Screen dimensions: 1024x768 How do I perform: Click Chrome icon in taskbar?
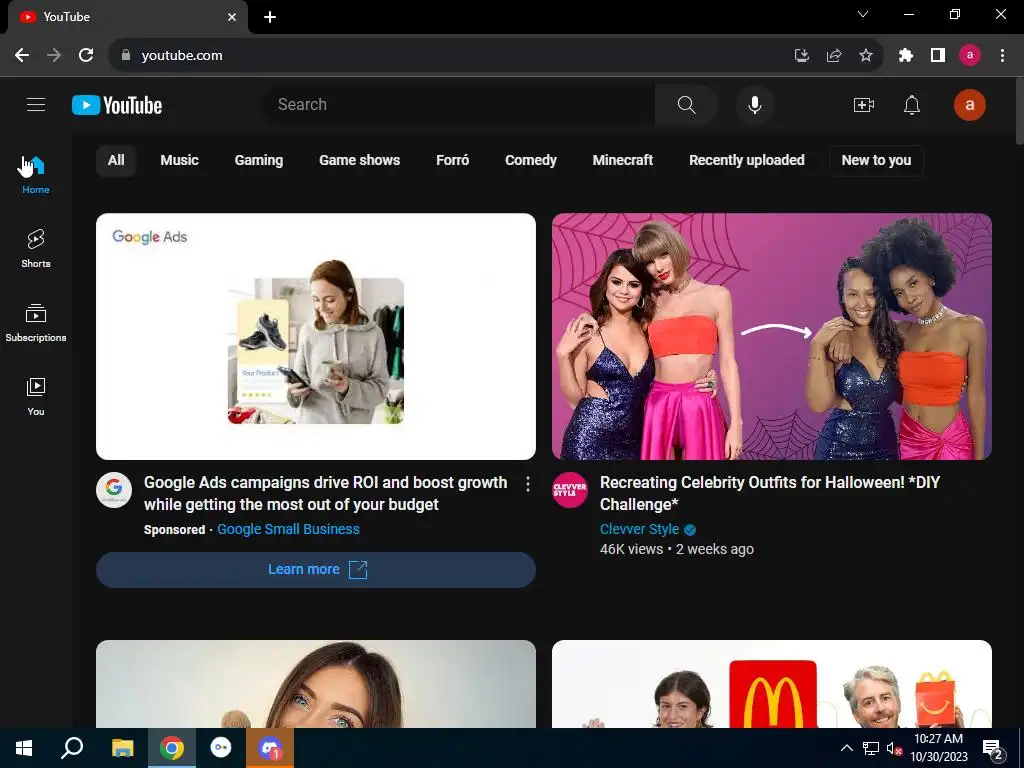[x=172, y=748]
